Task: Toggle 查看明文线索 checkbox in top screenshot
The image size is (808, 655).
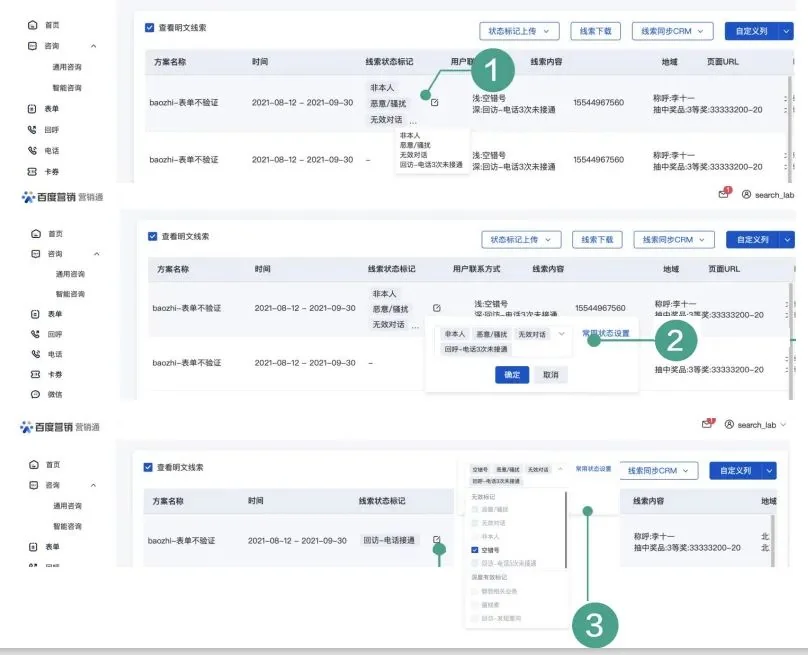Action: pyautogui.click(x=149, y=27)
